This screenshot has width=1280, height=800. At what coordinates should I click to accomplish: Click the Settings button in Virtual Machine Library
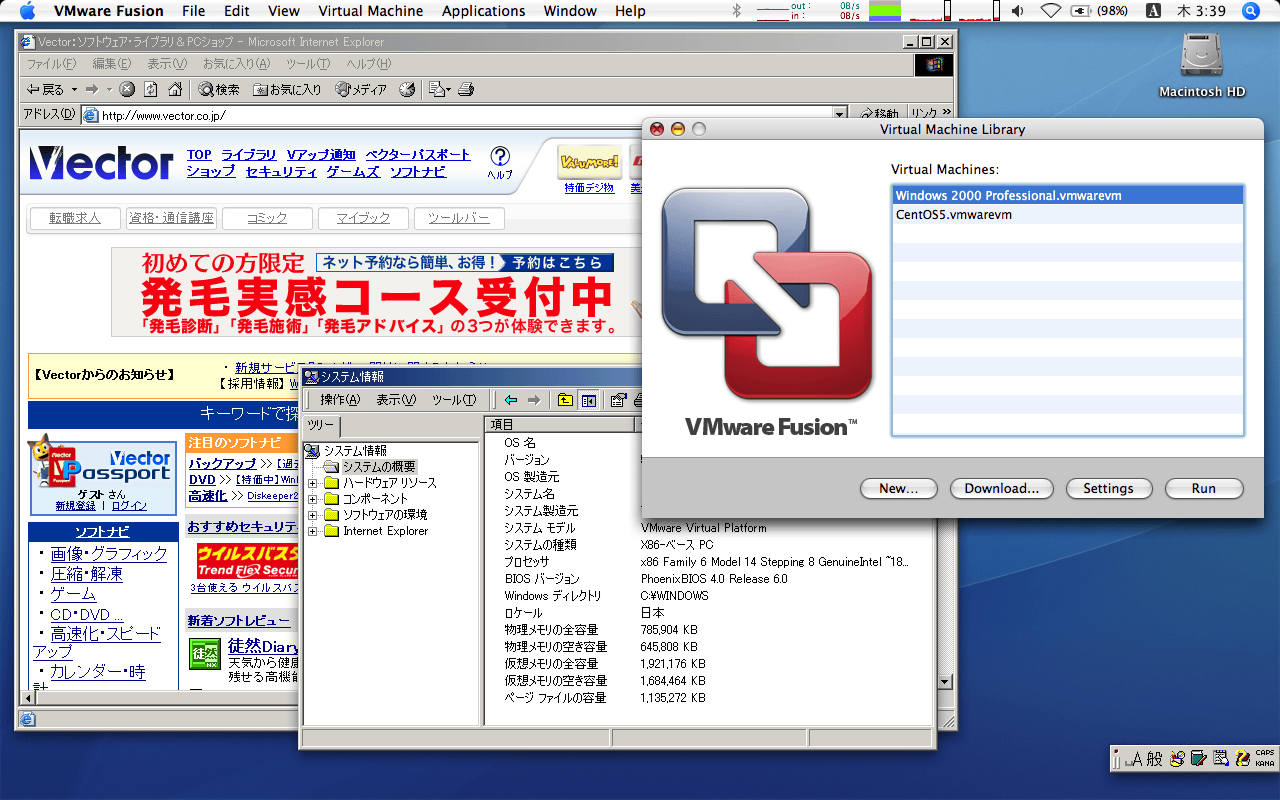[x=1108, y=488]
